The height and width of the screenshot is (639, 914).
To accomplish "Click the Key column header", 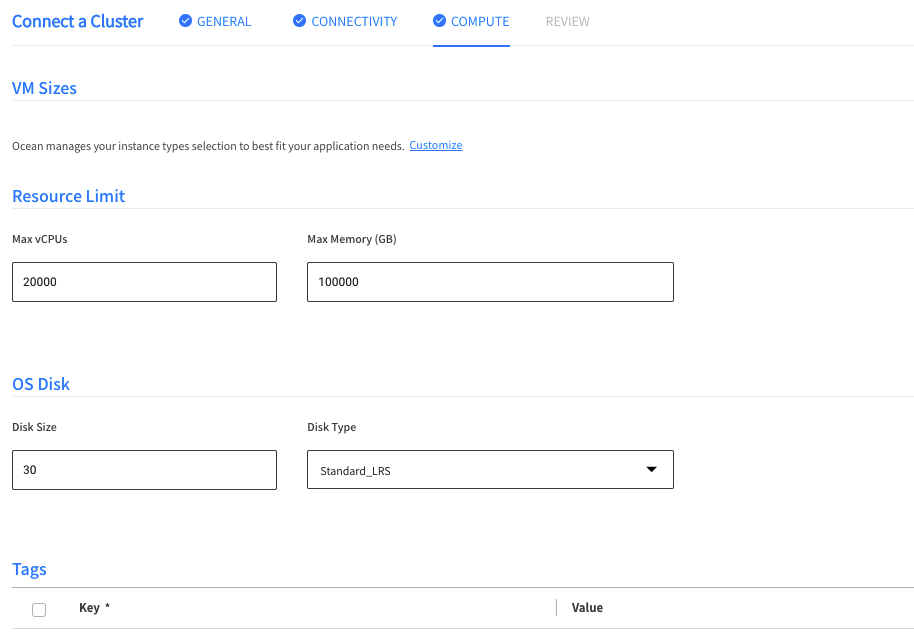I will coord(89,608).
